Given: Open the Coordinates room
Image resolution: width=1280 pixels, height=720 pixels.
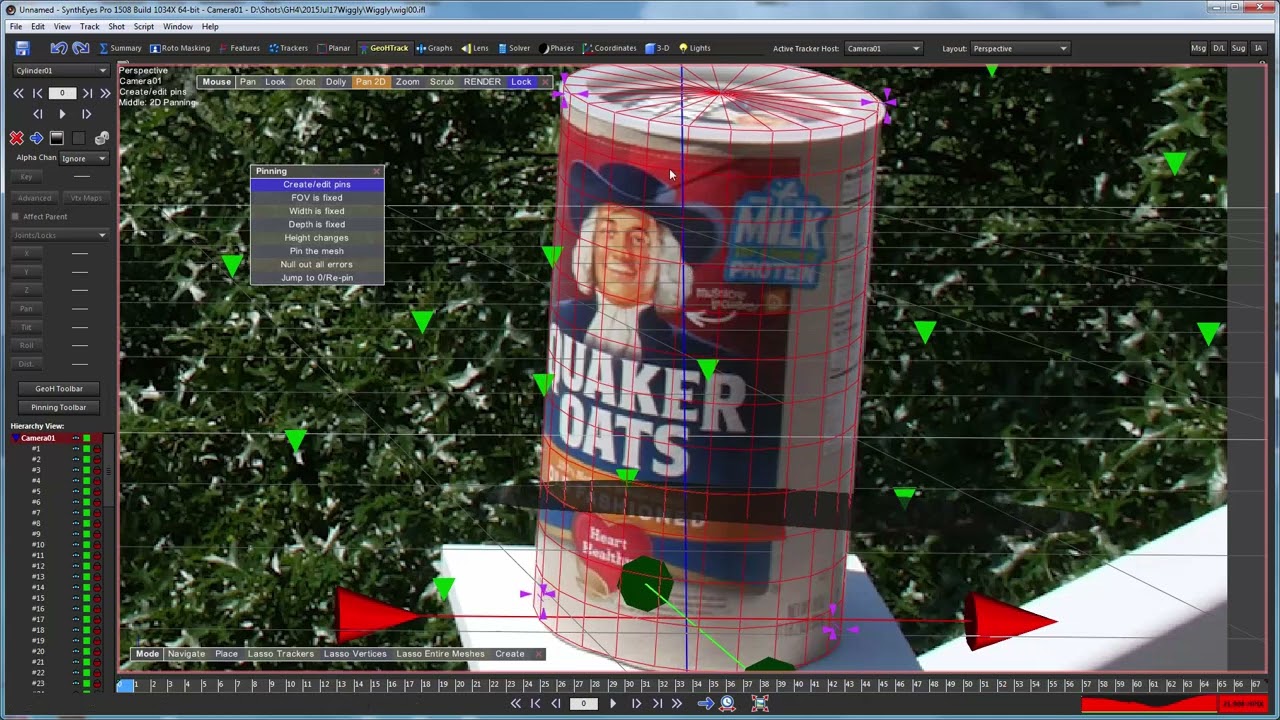Looking at the screenshot, I should (610, 48).
